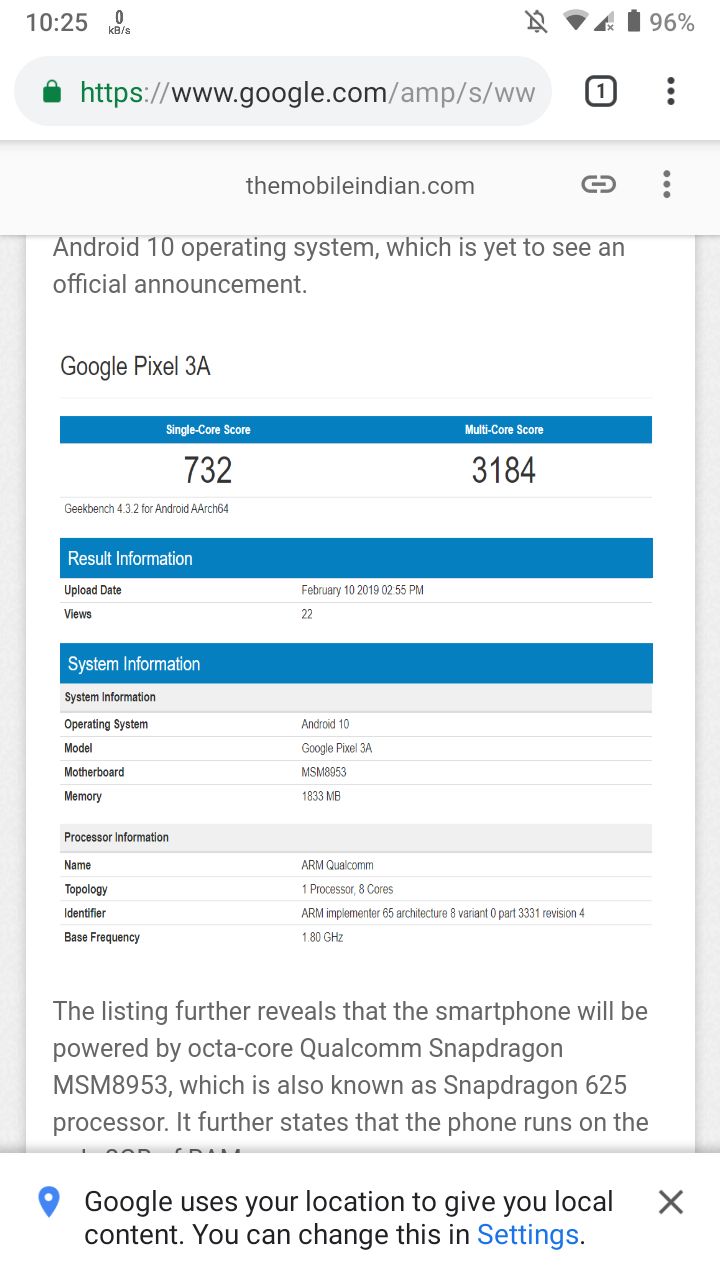Tap single-core score 732
Viewport: 720px width, 1280px height.
click(x=208, y=470)
